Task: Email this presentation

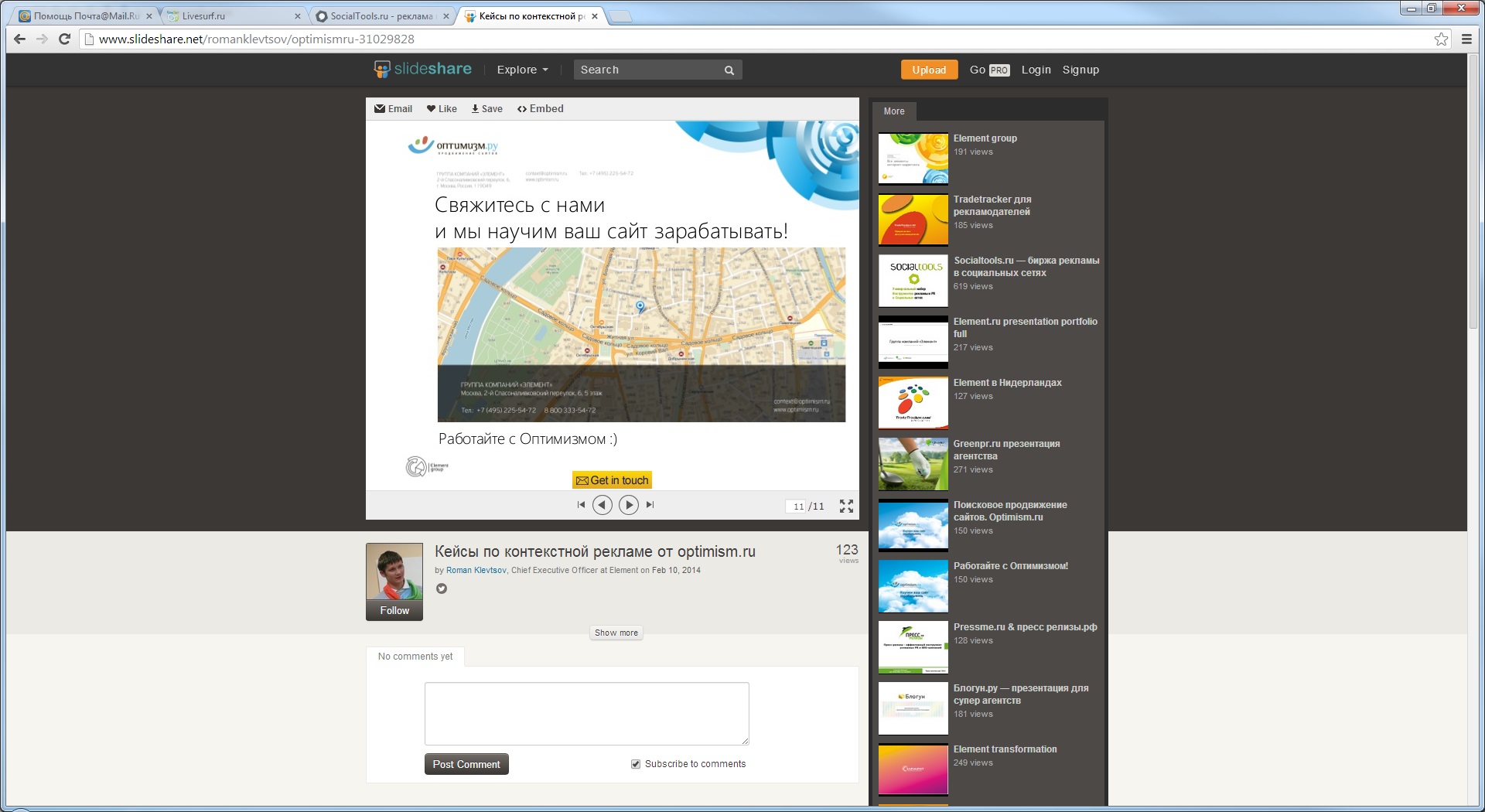Action: point(393,109)
